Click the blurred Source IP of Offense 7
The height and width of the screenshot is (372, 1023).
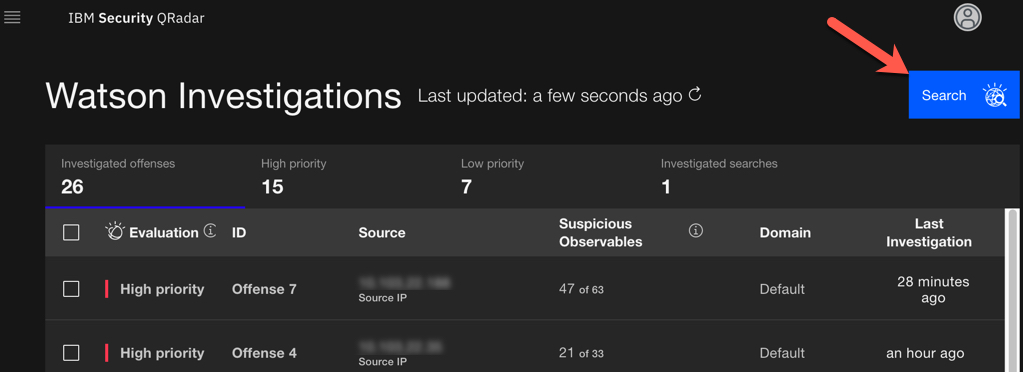click(x=405, y=282)
